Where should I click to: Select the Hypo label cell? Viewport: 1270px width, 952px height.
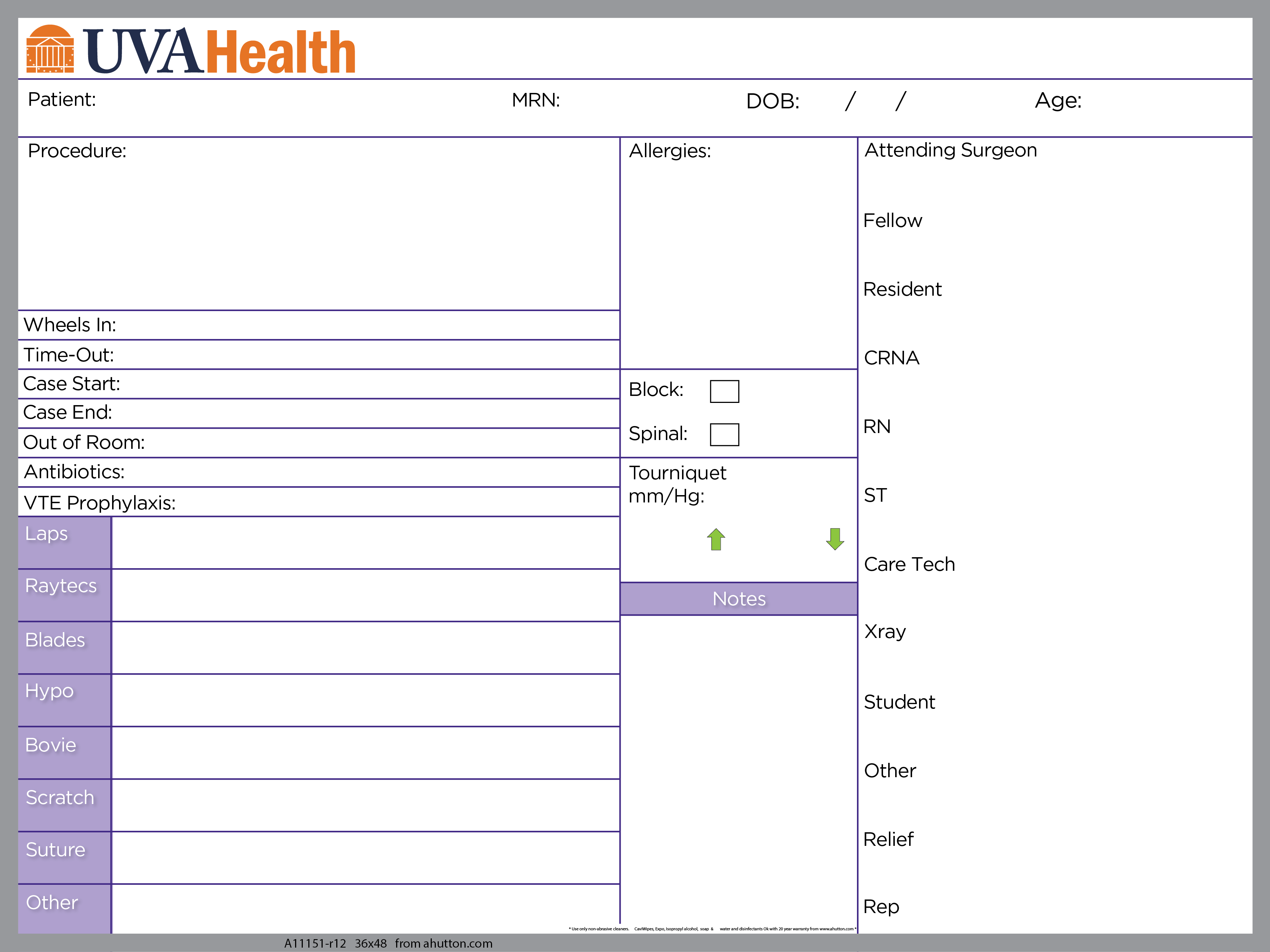click(64, 700)
